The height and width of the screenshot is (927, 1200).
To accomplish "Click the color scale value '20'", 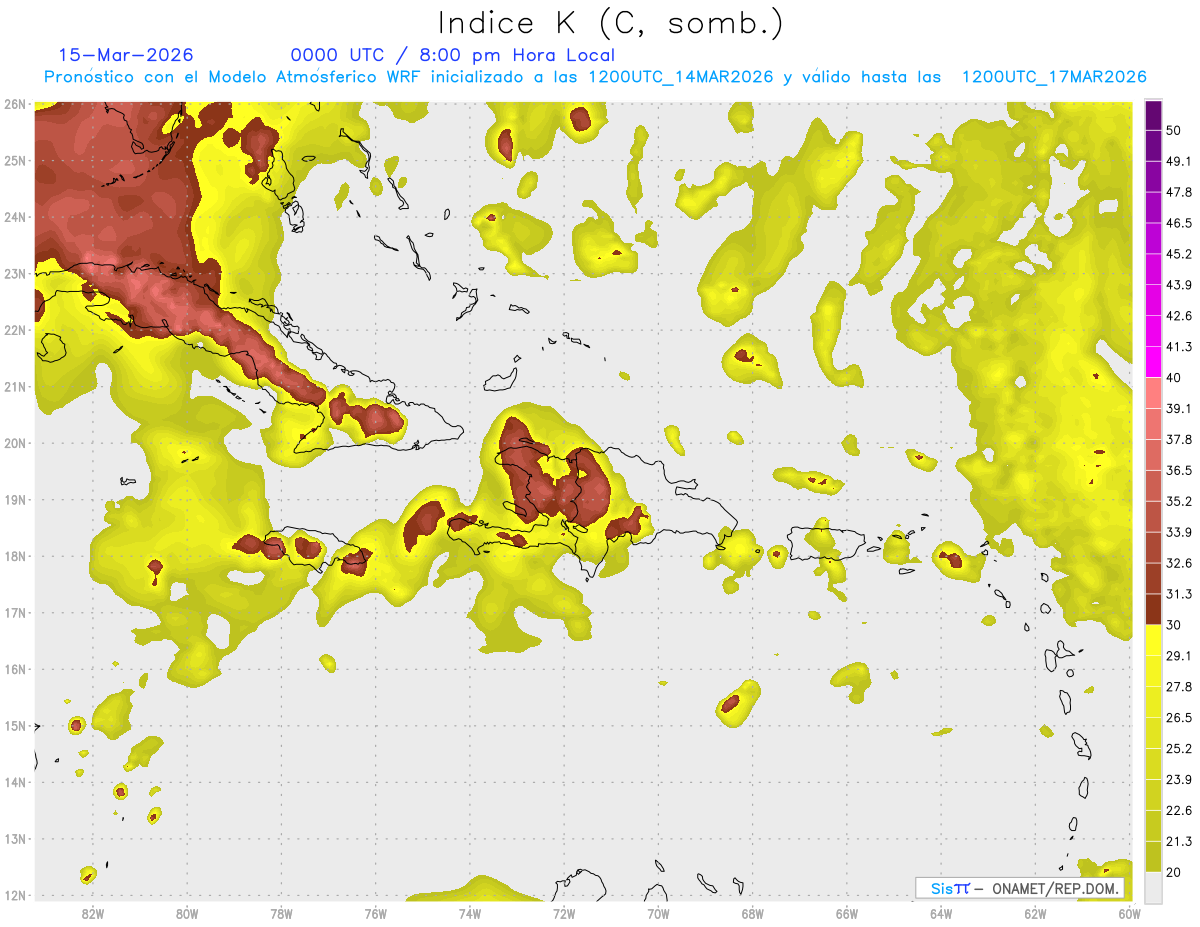I will tap(1174, 872).
